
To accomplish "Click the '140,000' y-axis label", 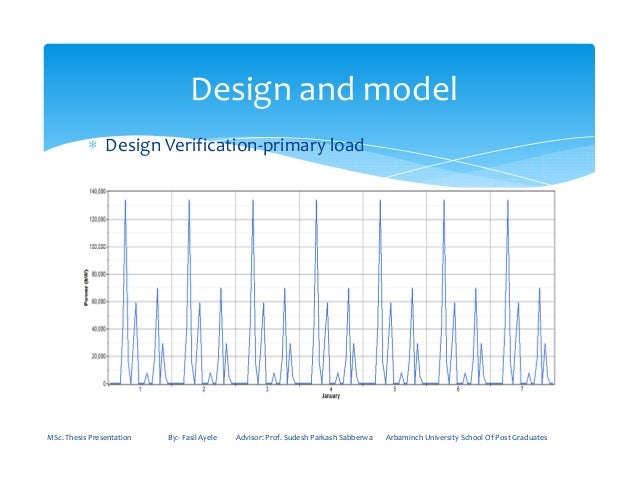I will (97, 191).
